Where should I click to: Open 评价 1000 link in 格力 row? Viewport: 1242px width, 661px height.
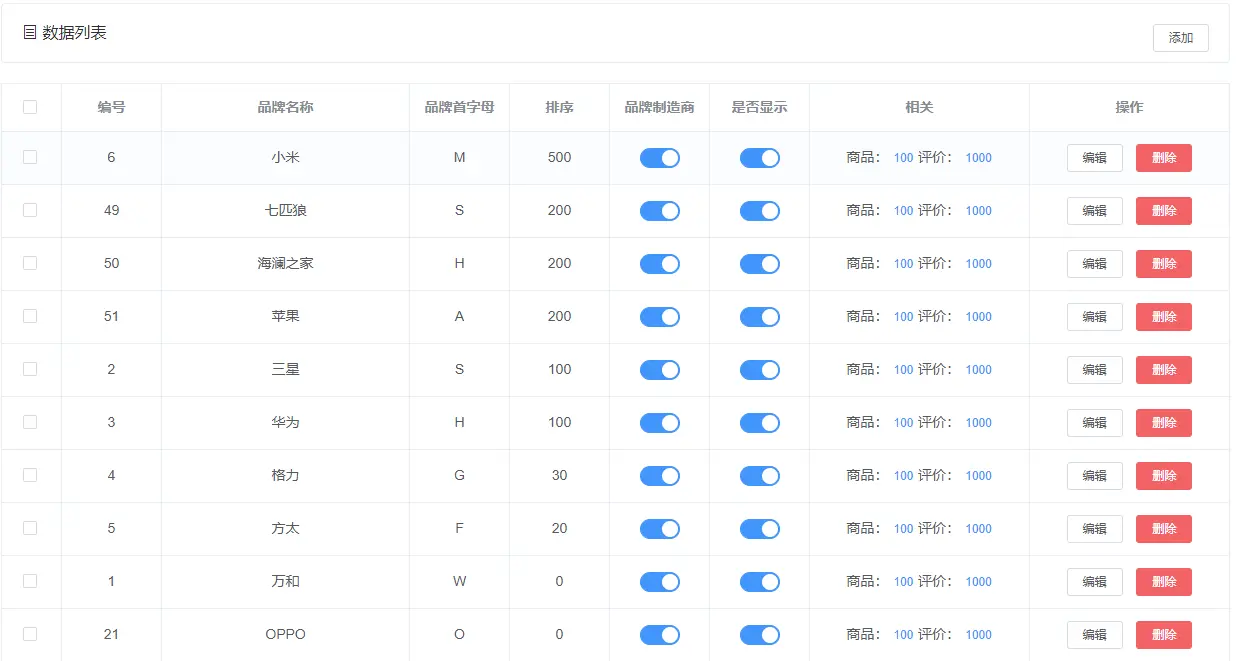pyautogui.click(x=978, y=476)
